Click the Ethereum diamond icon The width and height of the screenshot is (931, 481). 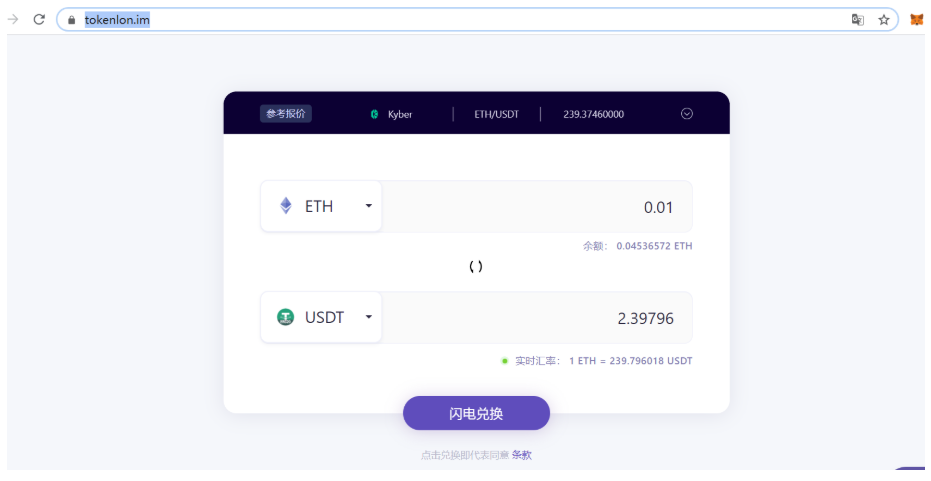(286, 206)
